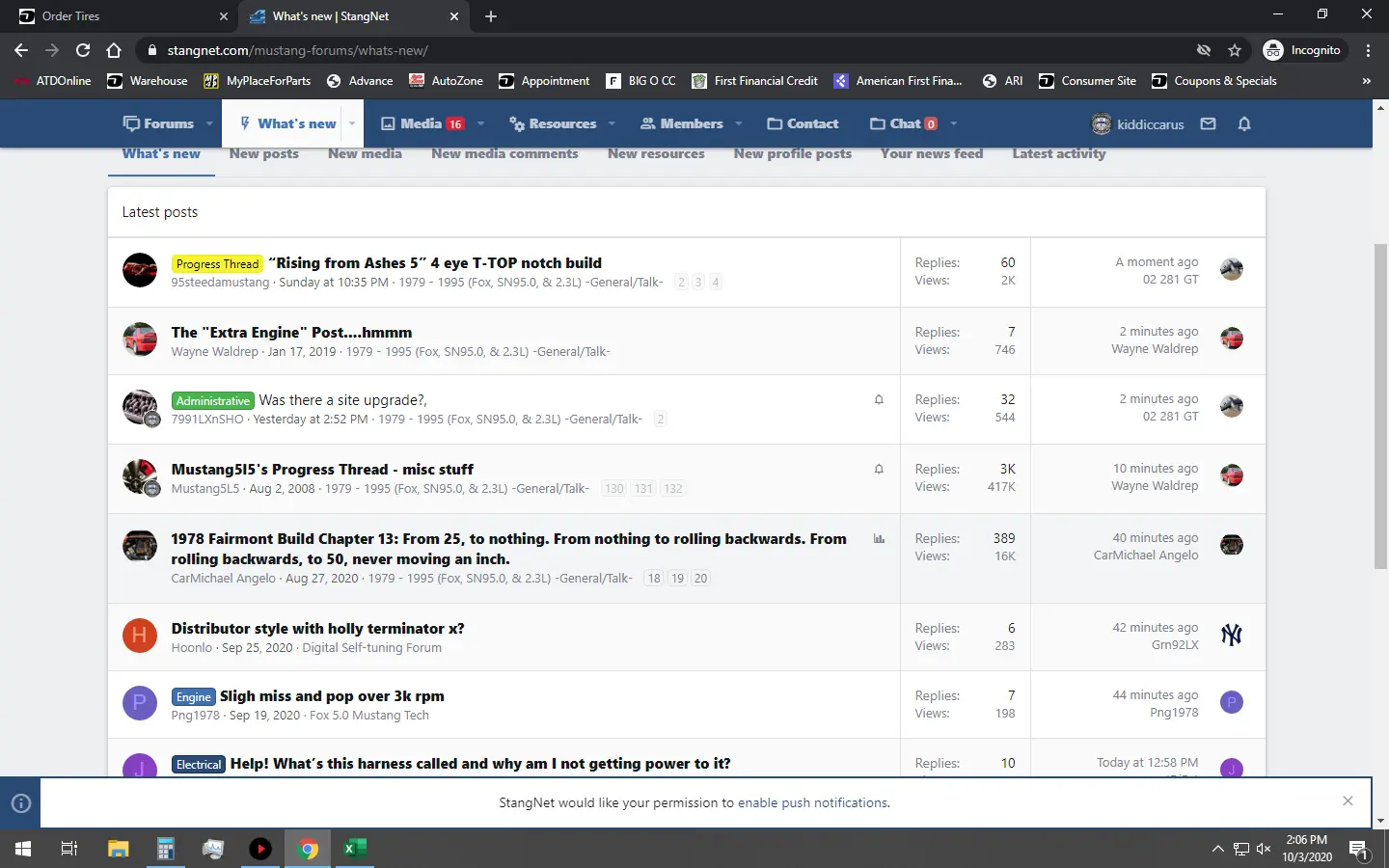Open Calculator from taskbar
This screenshot has height=868, width=1389.
tap(166, 849)
